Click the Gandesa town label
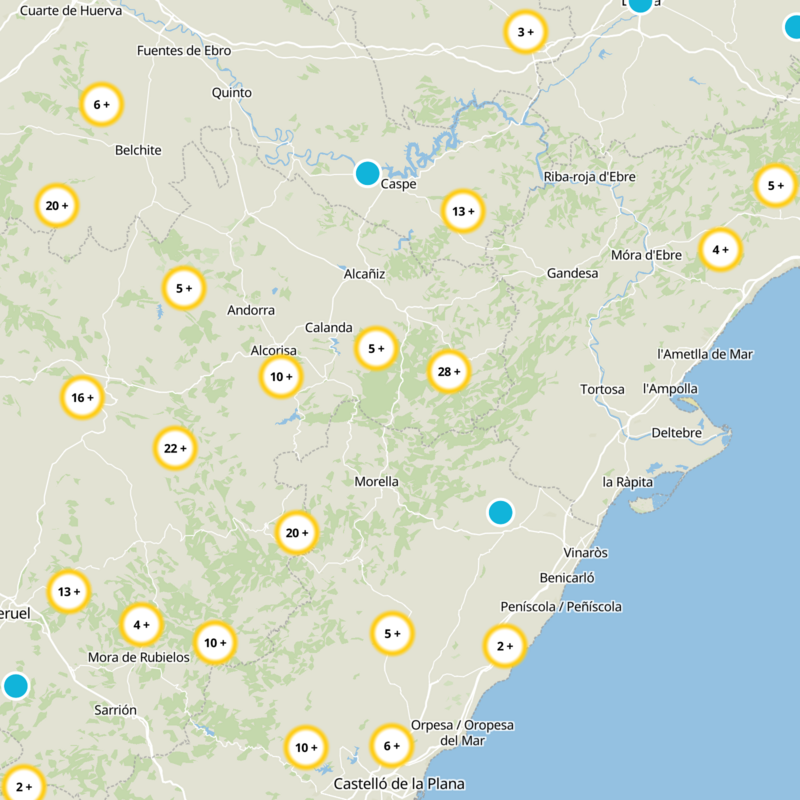The image size is (800, 800). pos(572,273)
